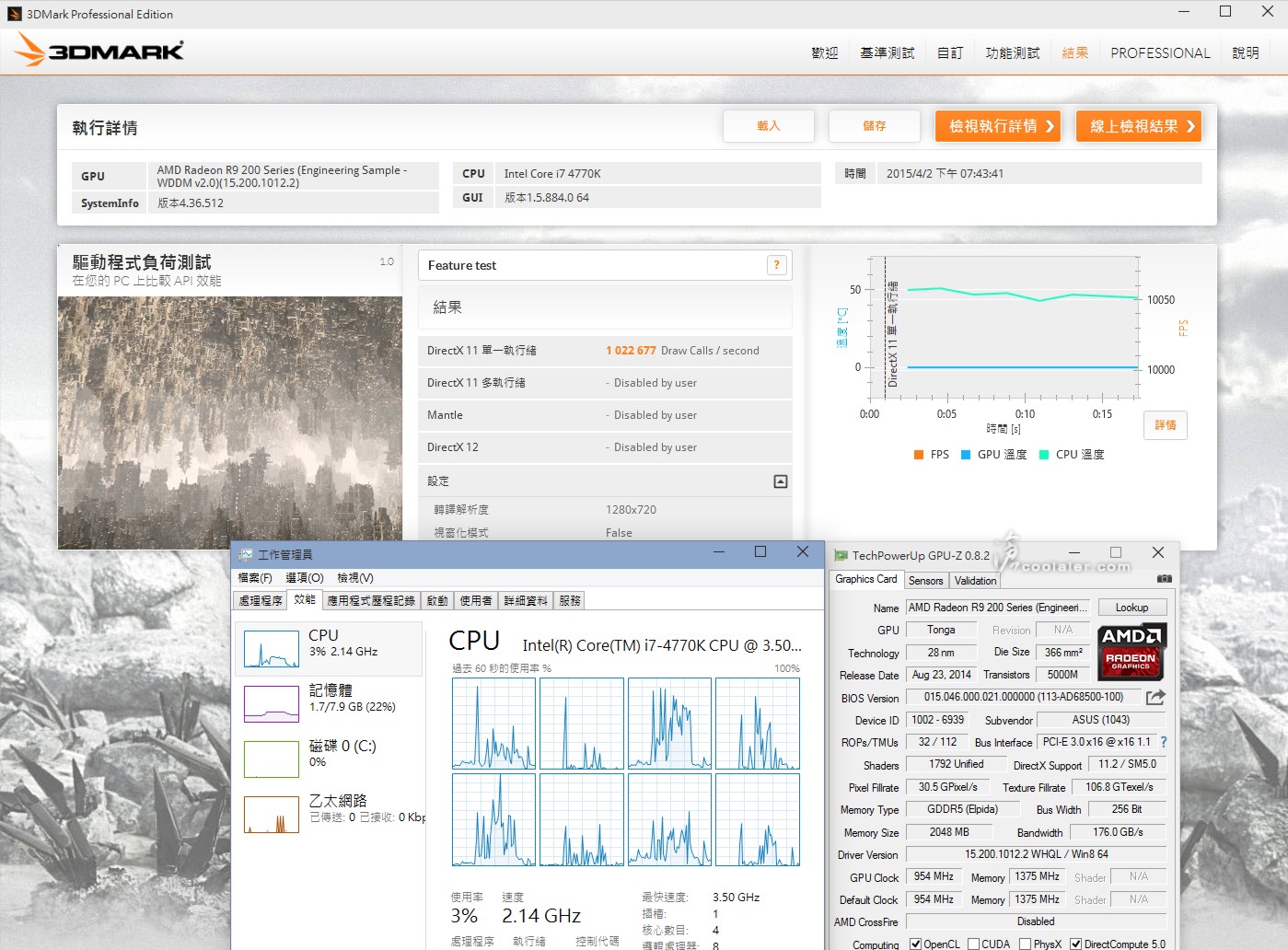This screenshot has height=950, width=1288.
Task: Select the 乙太網路 mini graph
Action: pyautogui.click(x=272, y=814)
